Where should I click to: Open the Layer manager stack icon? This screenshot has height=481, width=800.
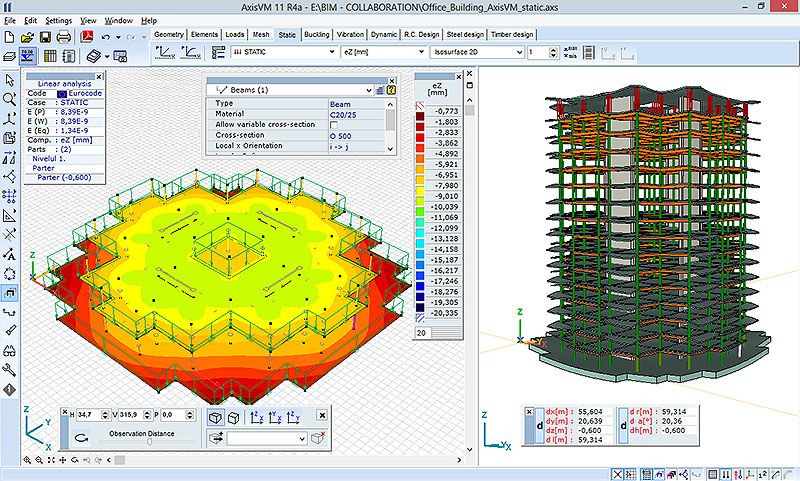(x=9, y=56)
